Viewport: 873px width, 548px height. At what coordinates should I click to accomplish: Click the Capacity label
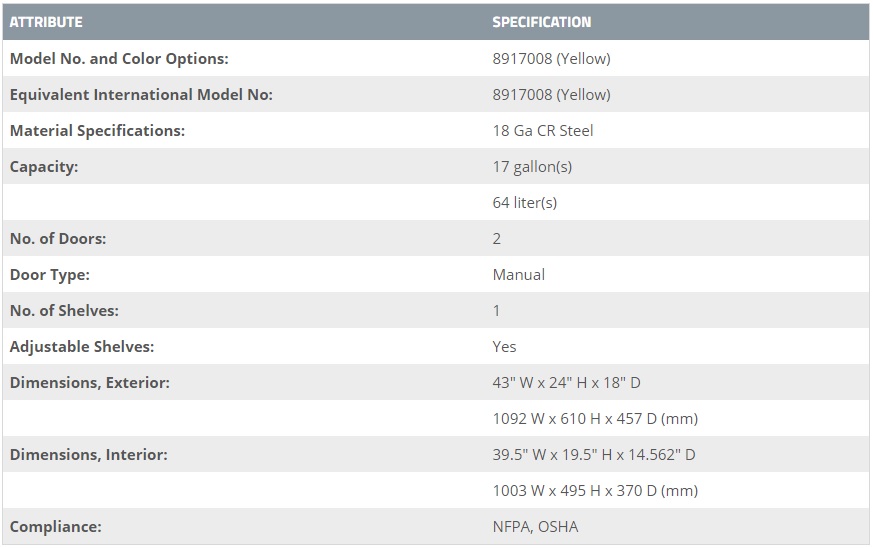44,166
